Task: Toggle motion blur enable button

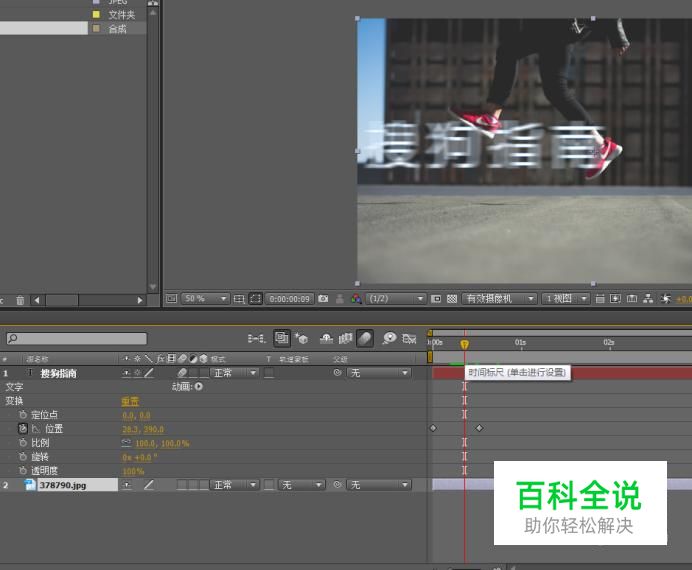Action: coord(365,338)
